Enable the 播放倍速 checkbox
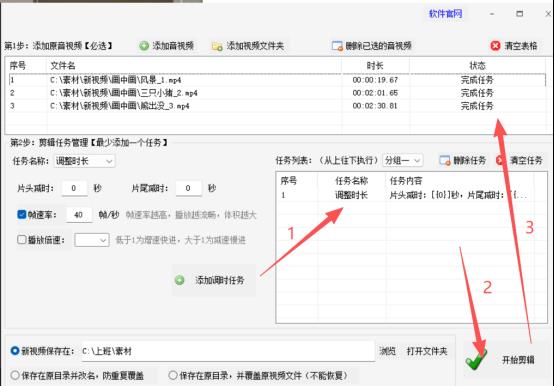The height and width of the screenshot is (386, 554). [22, 240]
